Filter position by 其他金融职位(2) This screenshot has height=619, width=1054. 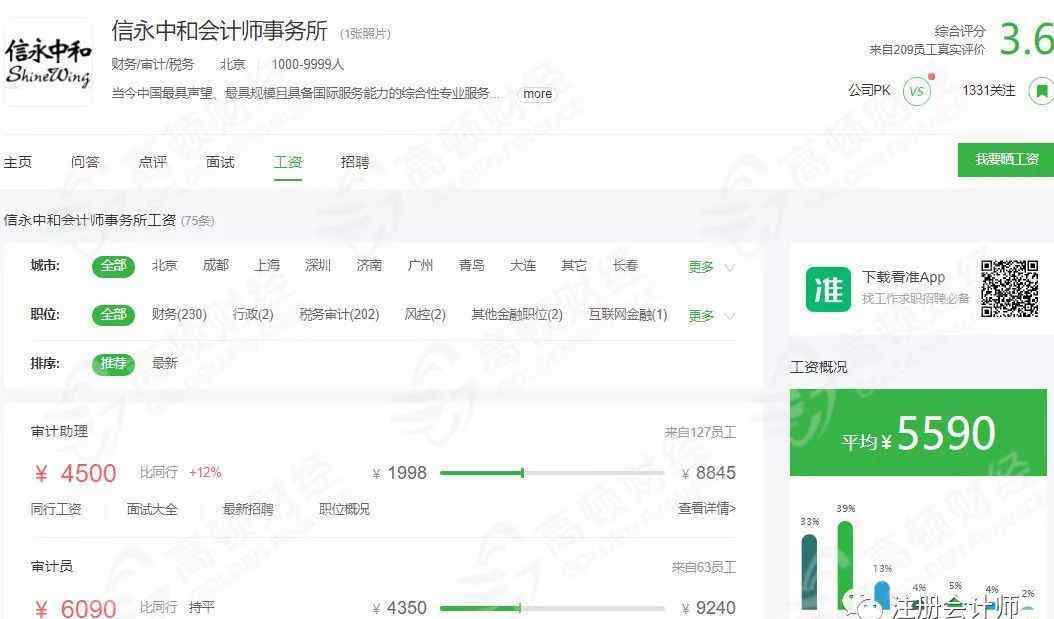coord(517,314)
